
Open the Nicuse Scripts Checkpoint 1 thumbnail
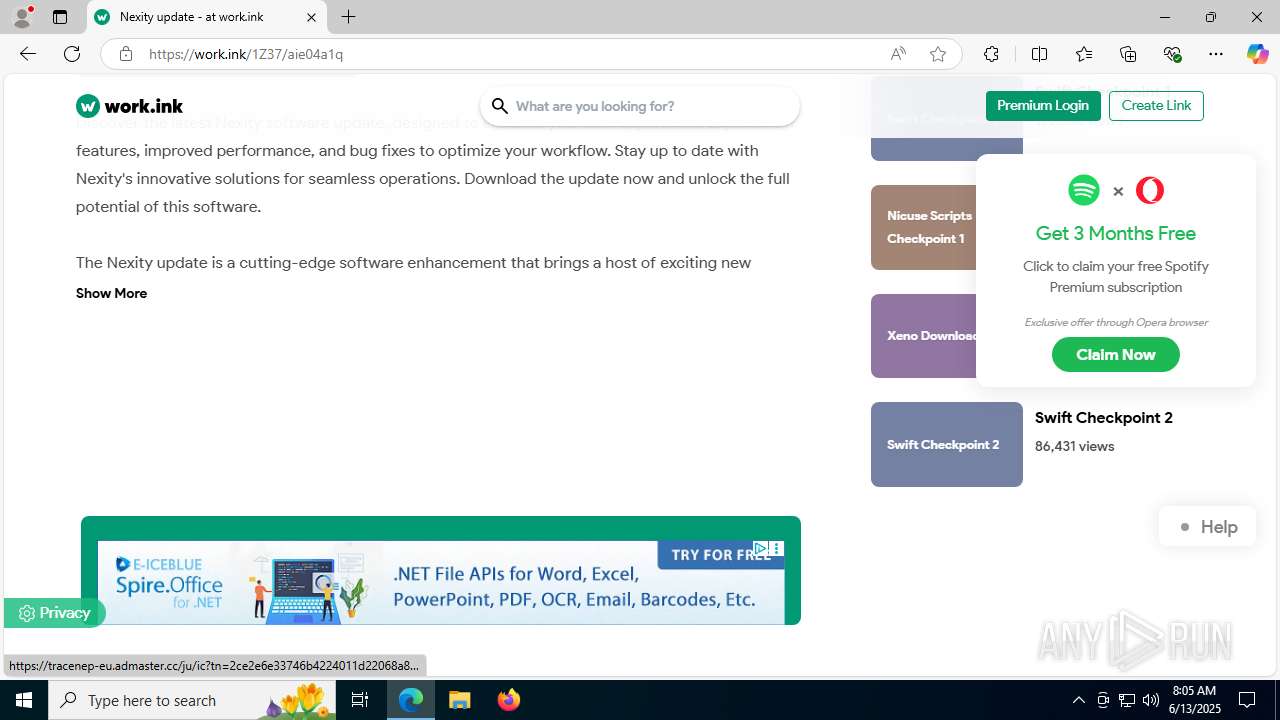click(923, 227)
